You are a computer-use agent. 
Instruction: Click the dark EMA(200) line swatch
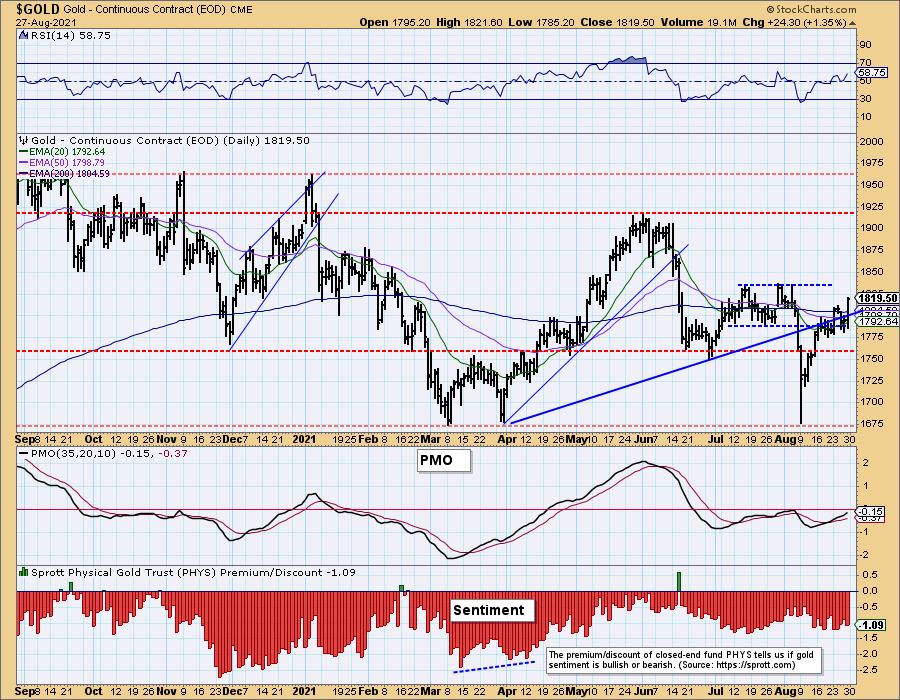click(x=23, y=173)
